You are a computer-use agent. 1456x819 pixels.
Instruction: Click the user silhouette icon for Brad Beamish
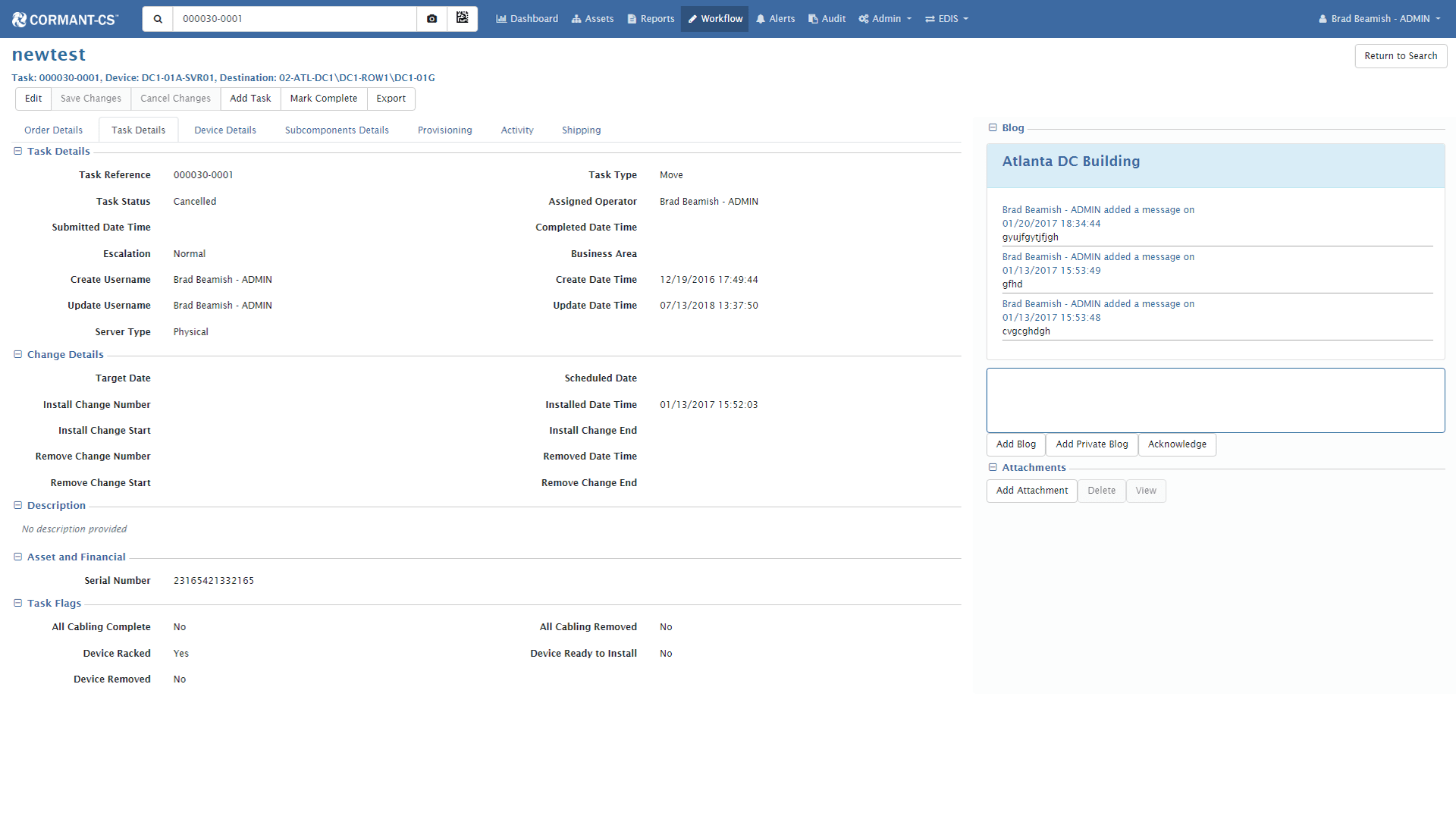coord(1323,18)
